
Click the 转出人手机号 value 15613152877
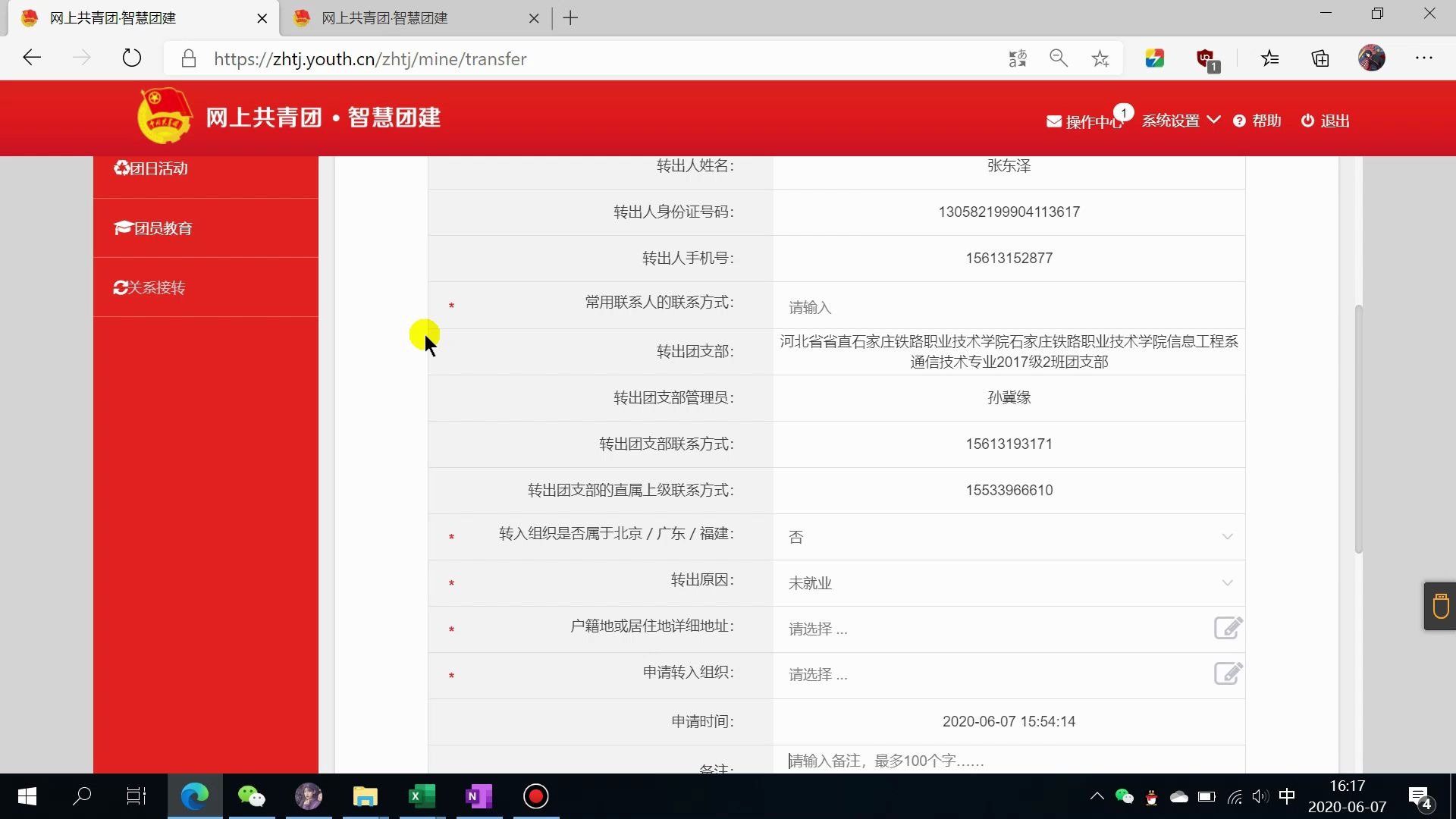click(x=1009, y=259)
